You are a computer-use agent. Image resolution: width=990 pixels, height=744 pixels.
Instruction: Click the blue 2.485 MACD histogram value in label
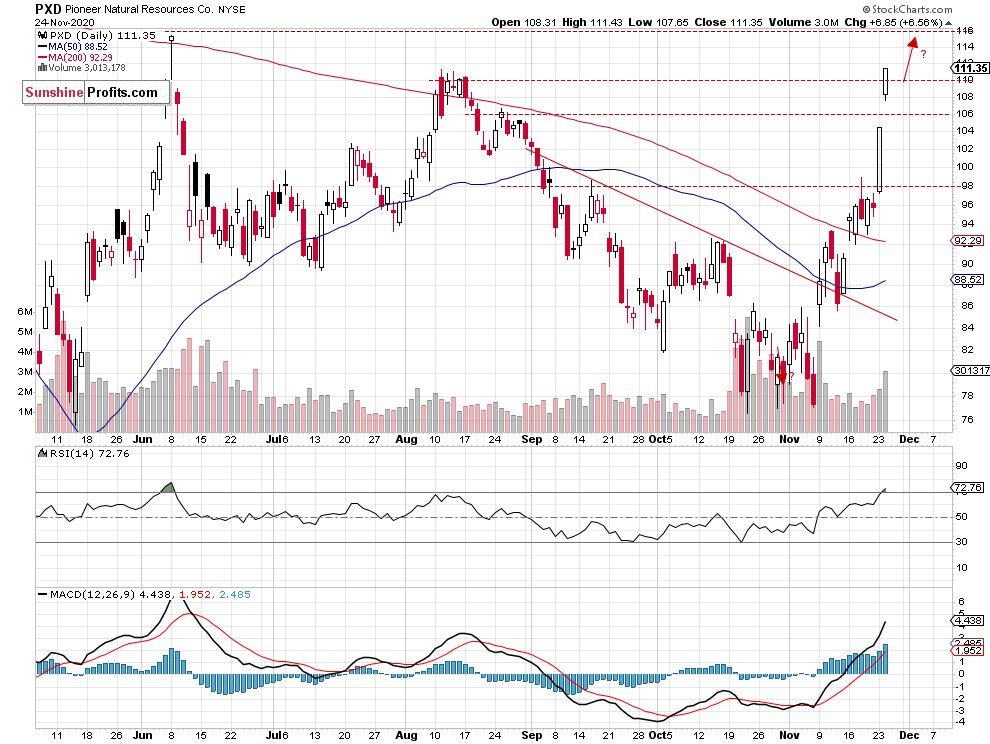235,594
